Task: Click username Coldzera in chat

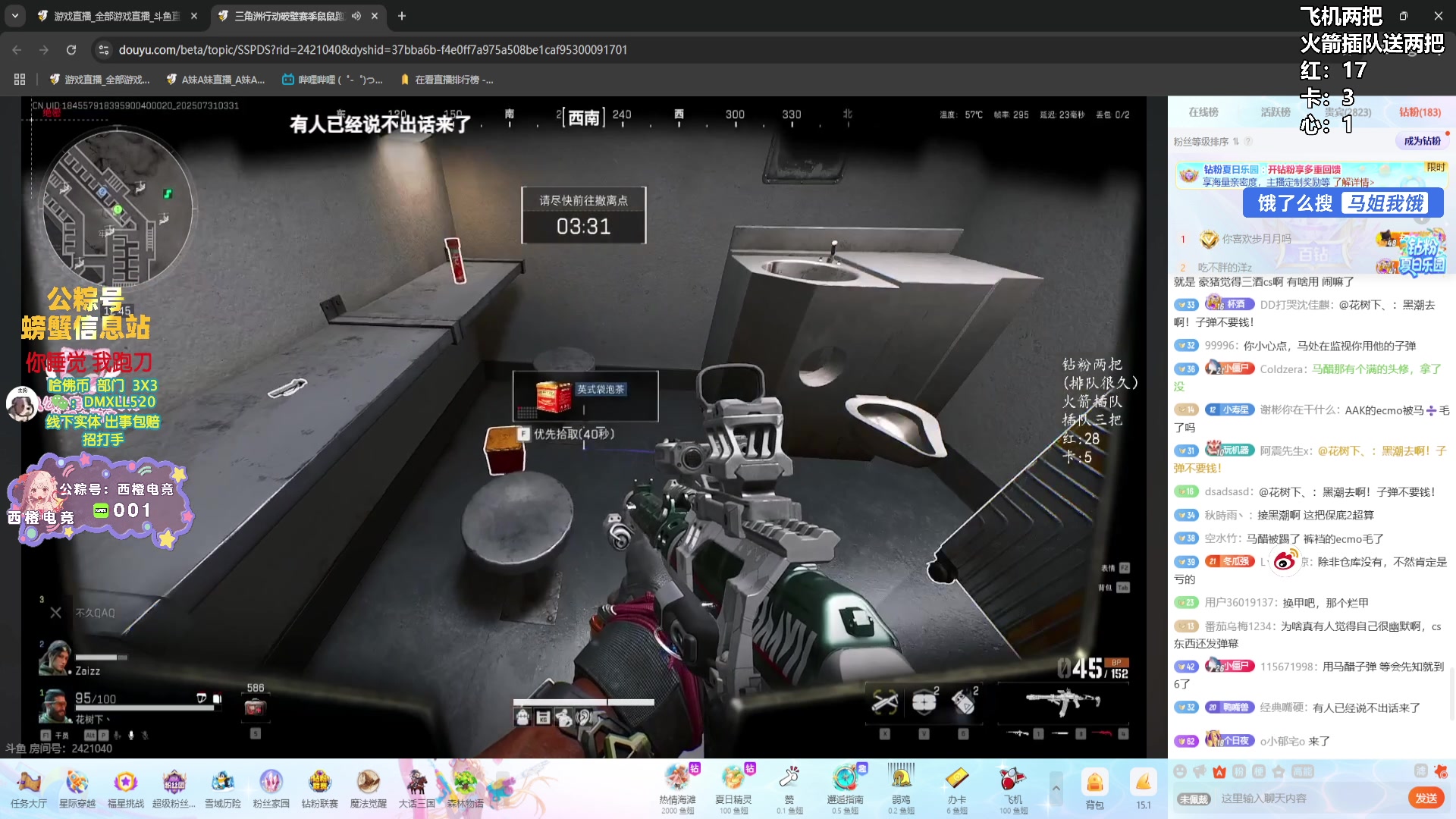Action: point(1283,369)
